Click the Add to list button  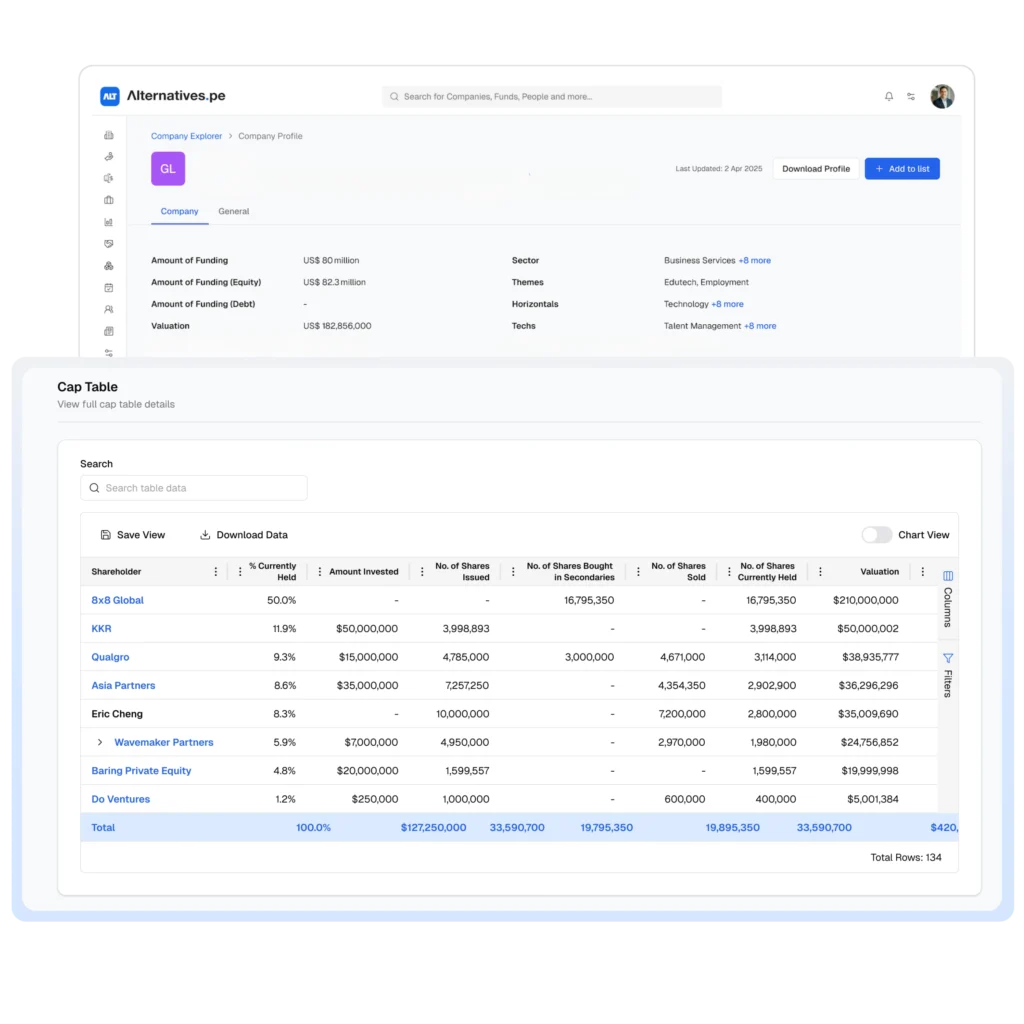click(x=902, y=169)
